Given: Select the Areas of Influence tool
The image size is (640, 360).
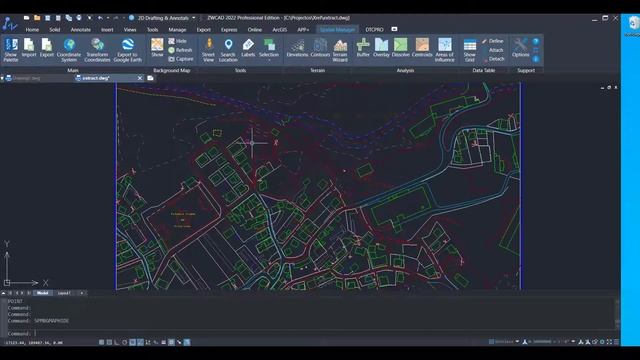Looking at the screenshot, I should tap(444, 50).
